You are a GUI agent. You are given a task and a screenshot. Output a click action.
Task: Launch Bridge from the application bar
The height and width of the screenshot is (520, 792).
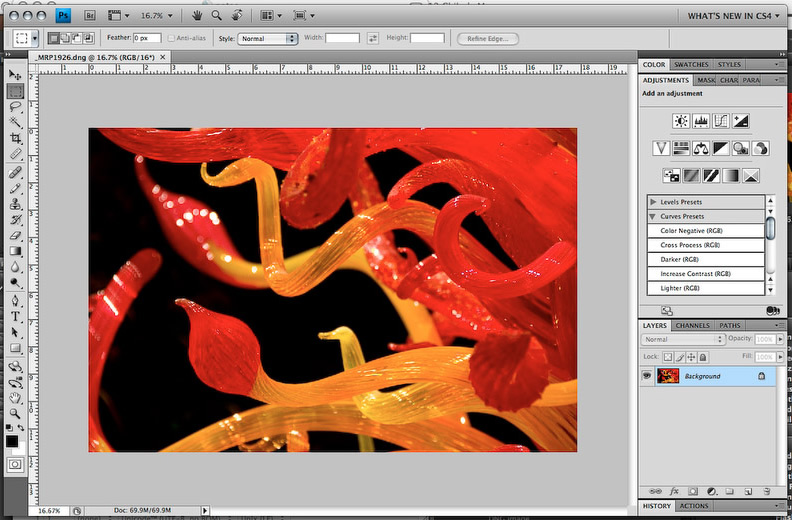pyautogui.click(x=89, y=16)
